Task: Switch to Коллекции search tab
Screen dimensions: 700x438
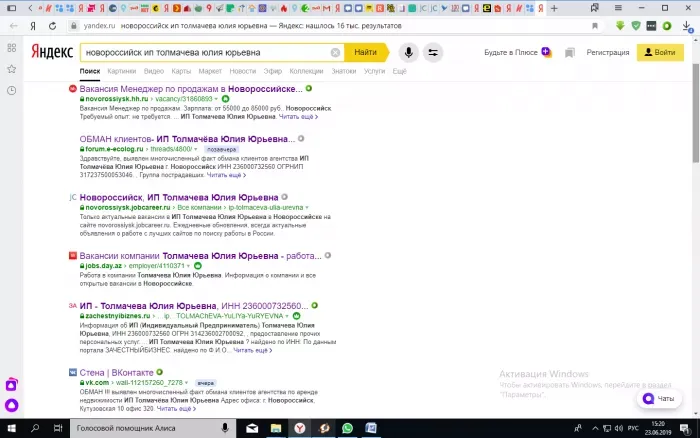Action: 306,71
